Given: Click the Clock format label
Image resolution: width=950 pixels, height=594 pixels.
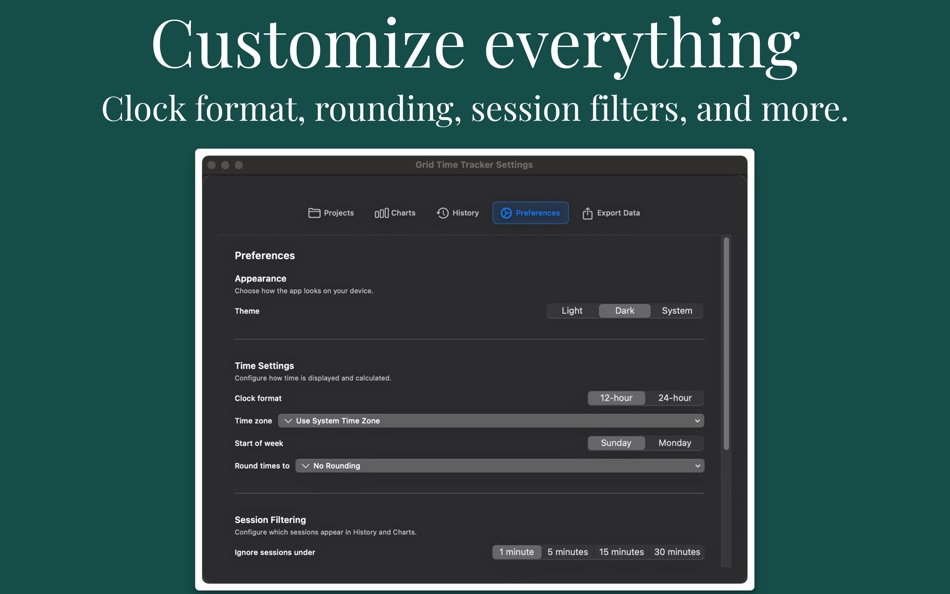Looking at the screenshot, I should [x=258, y=398].
